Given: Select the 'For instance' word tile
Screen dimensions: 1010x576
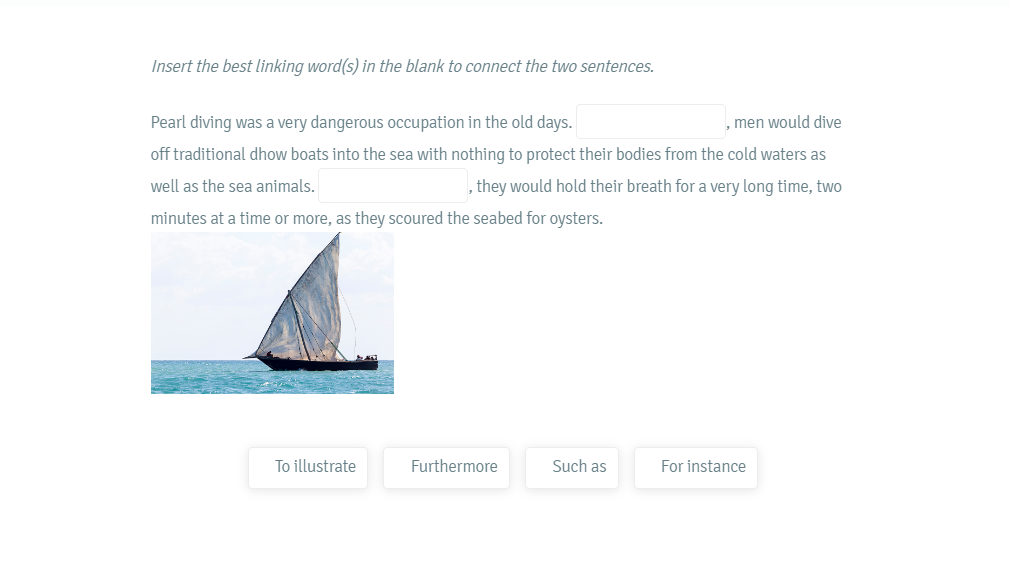Looking at the screenshot, I should [696, 468].
